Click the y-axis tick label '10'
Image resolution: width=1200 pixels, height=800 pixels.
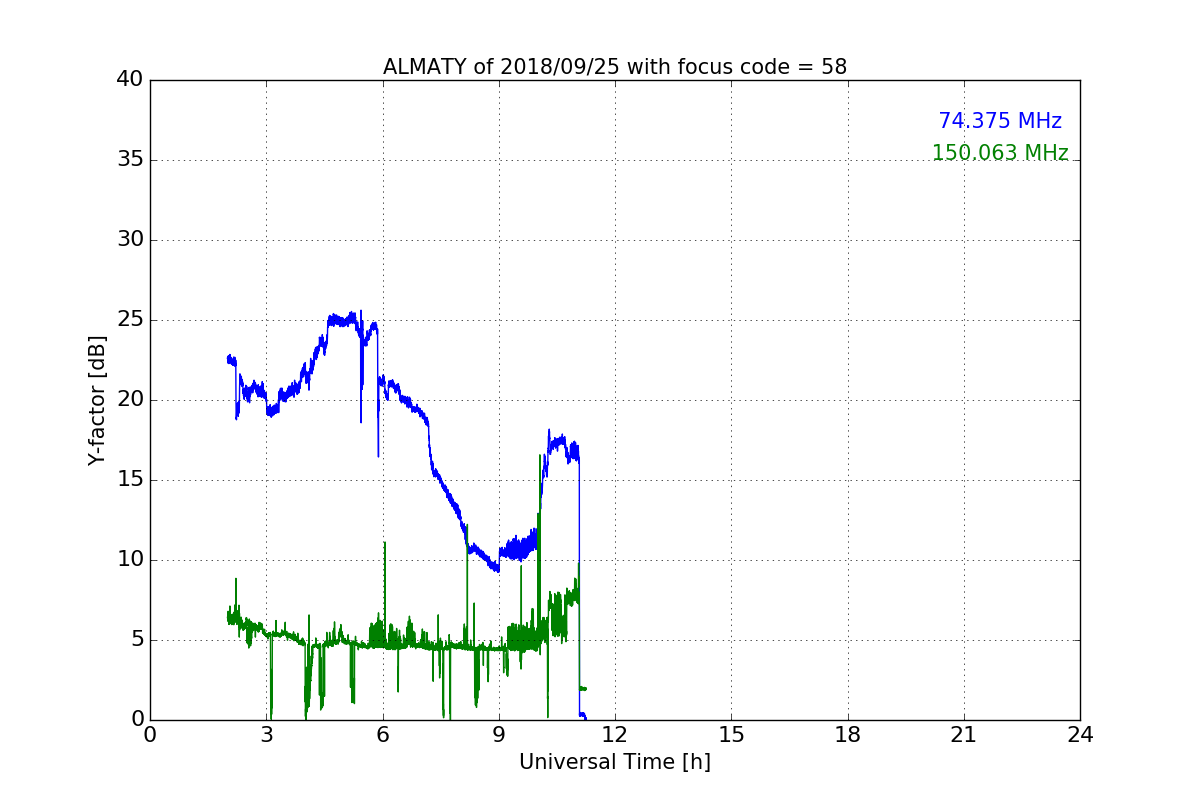click(130, 560)
